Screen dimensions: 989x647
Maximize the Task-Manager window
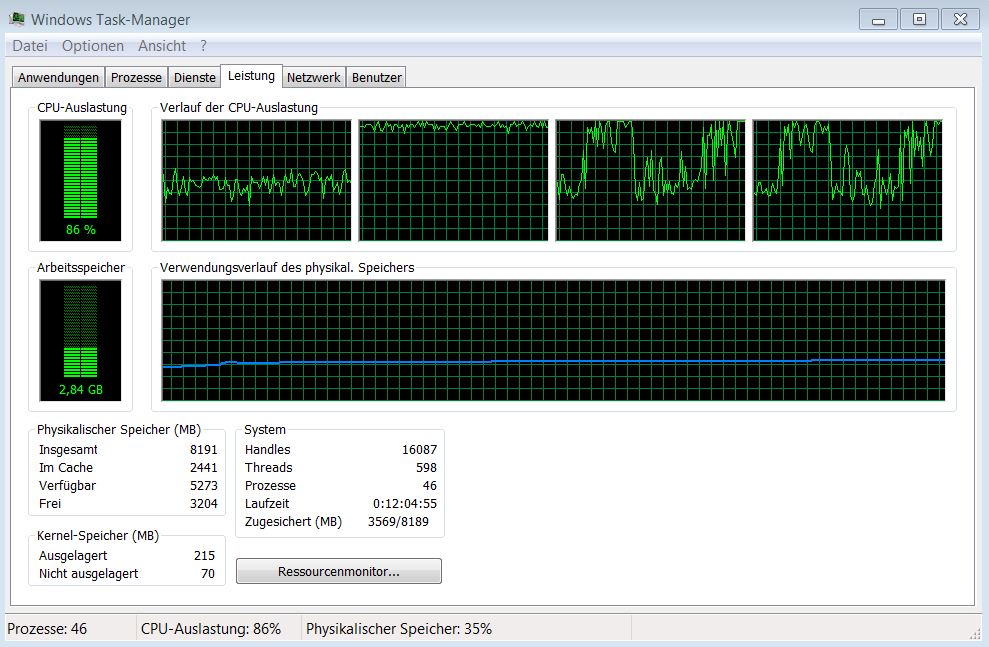[x=919, y=20]
